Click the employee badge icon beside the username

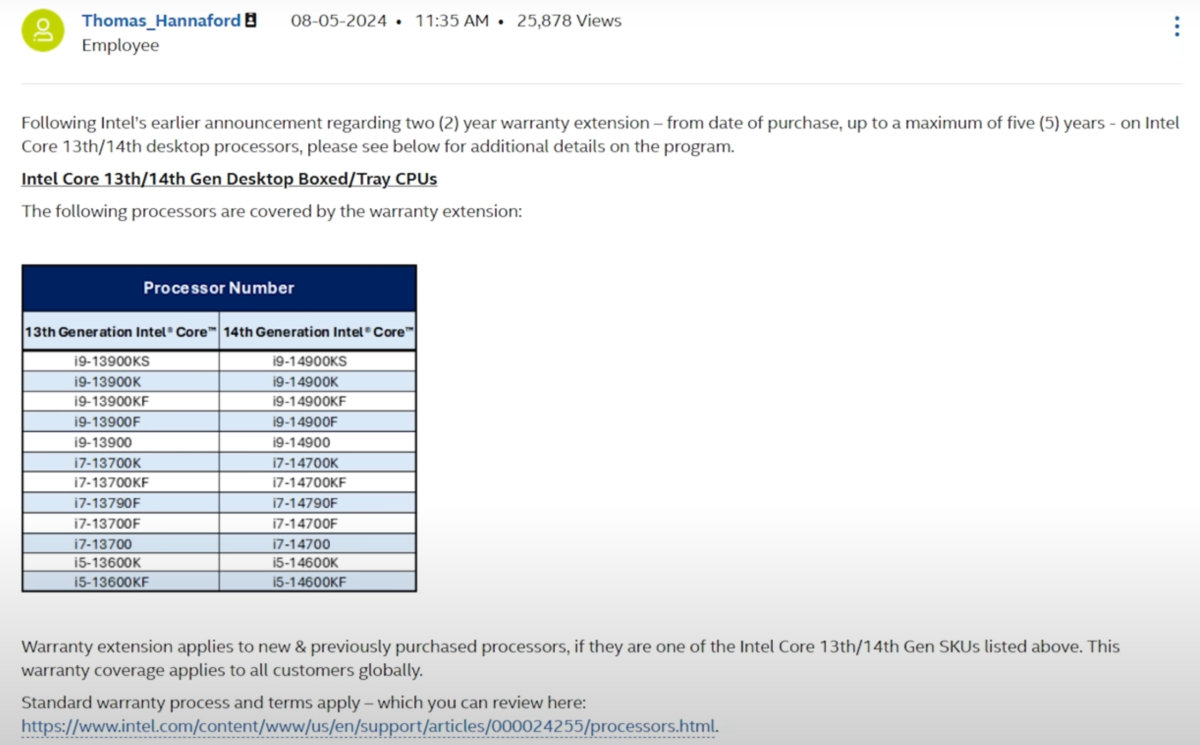[251, 20]
